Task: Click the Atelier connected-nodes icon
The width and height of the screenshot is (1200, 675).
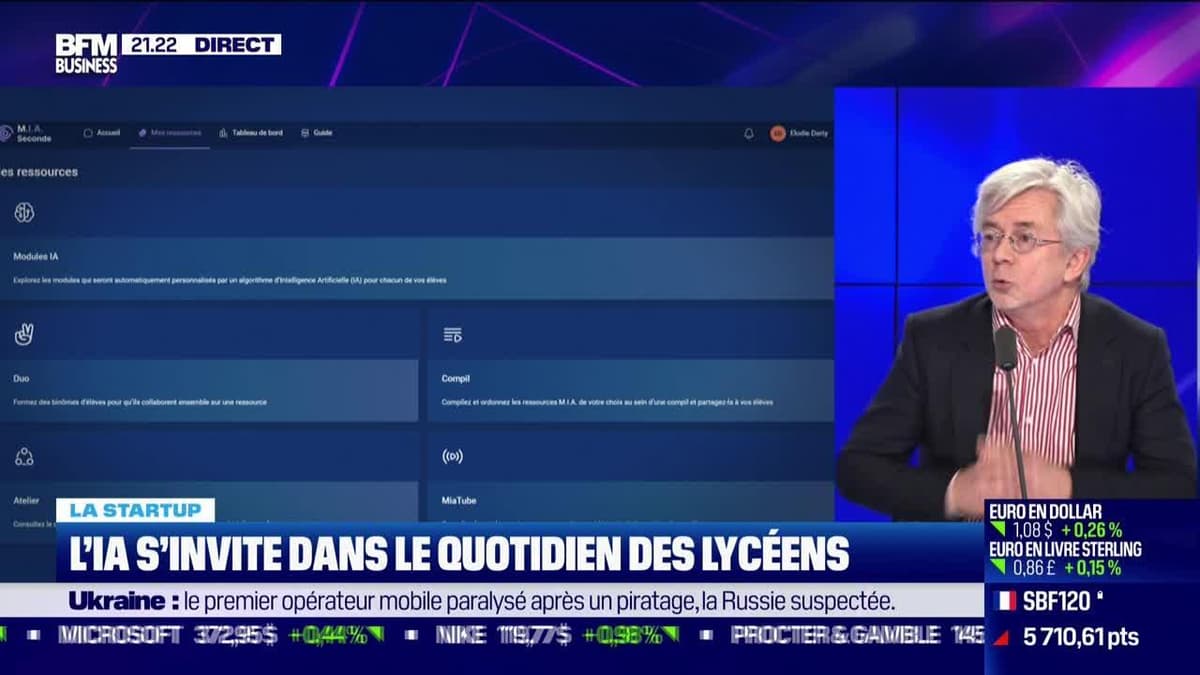Action: coord(24,457)
